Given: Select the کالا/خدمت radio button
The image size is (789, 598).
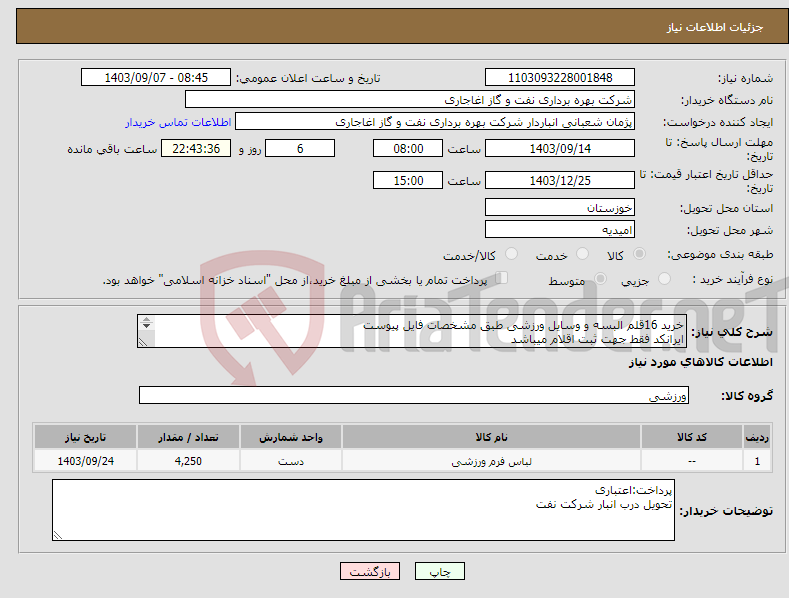Looking at the screenshot, I should pos(511,254).
